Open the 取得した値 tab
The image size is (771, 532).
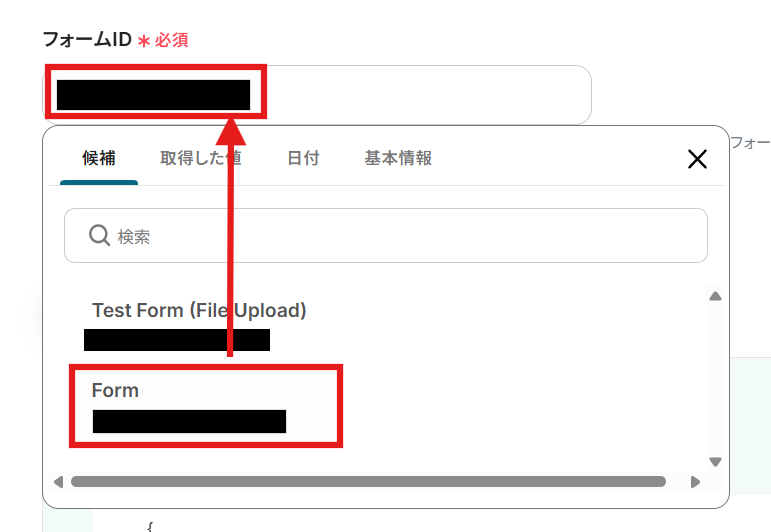pos(201,158)
